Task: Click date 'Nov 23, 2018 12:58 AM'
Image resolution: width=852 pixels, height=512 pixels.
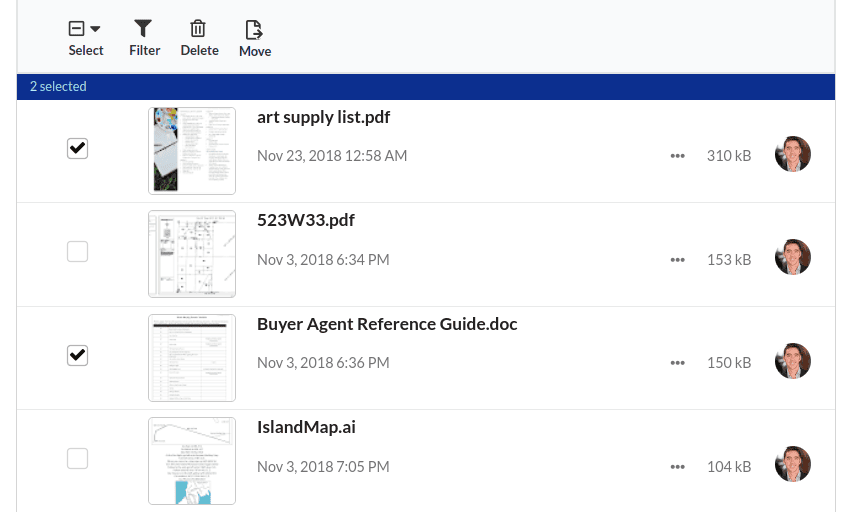Action: [332, 156]
